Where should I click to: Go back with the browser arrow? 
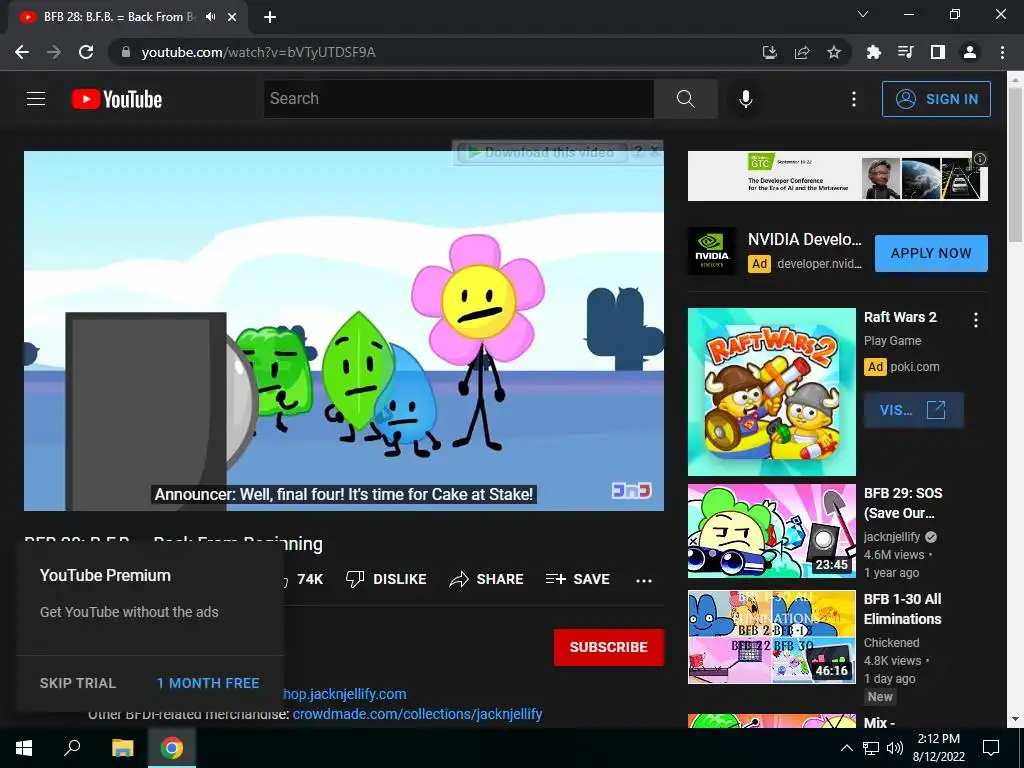click(22, 52)
